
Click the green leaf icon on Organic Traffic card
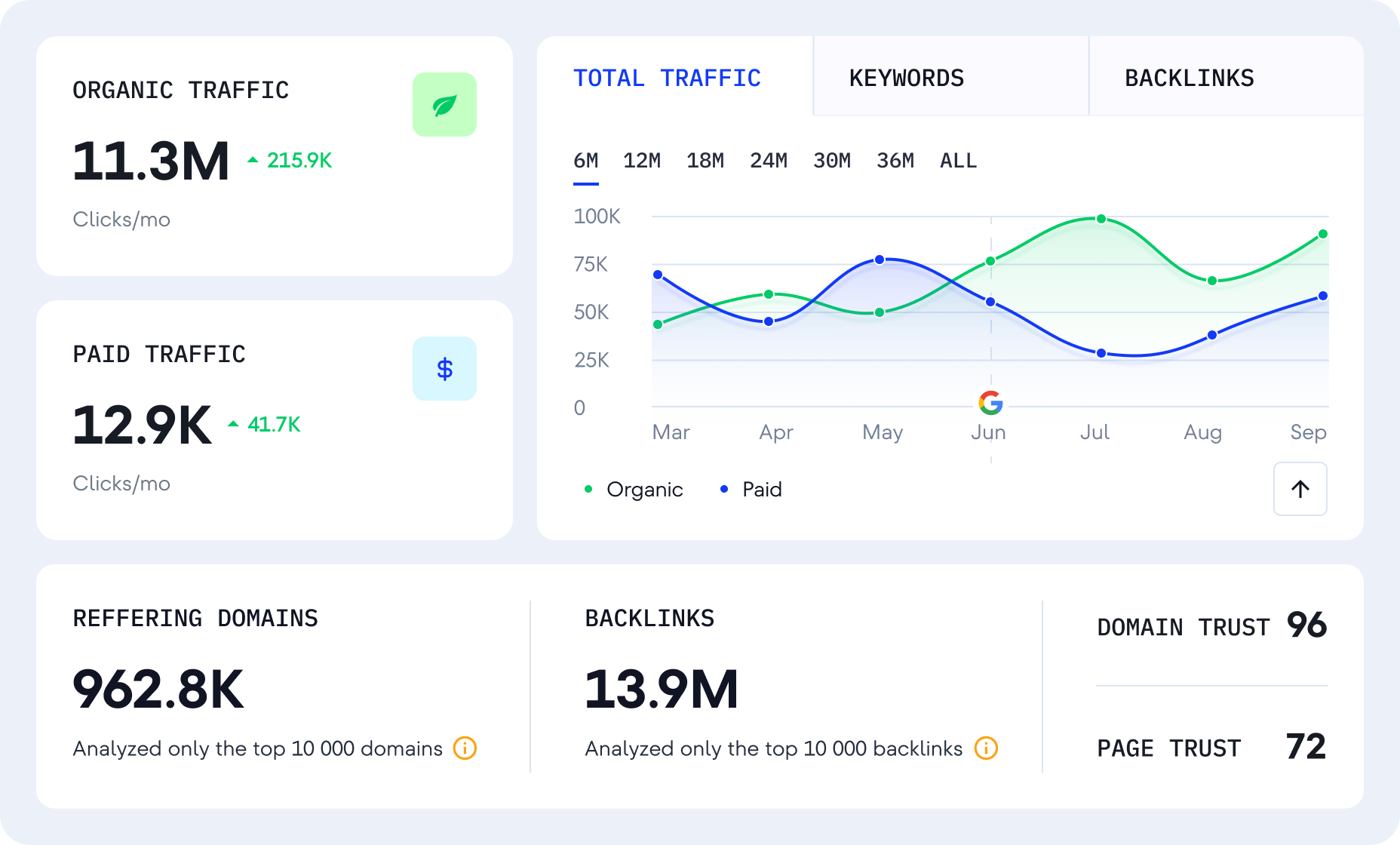pos(444,104)
